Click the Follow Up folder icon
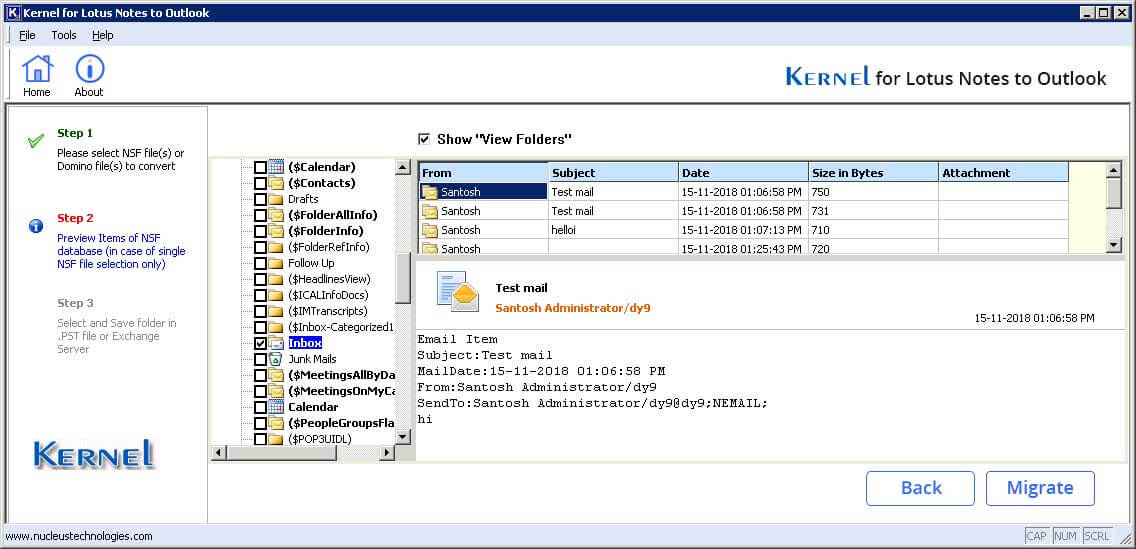 tap(276, 263)
